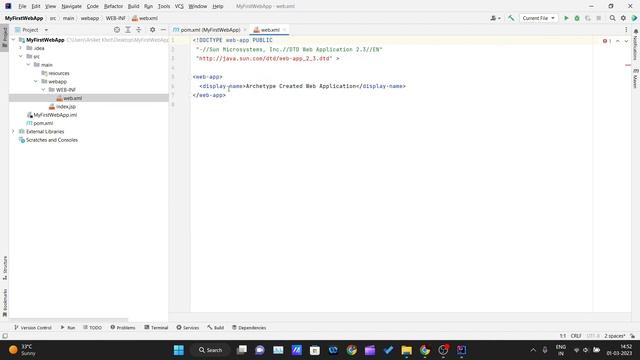Open the Bookmarks tool window on the left edge

(x=5, y=303)
